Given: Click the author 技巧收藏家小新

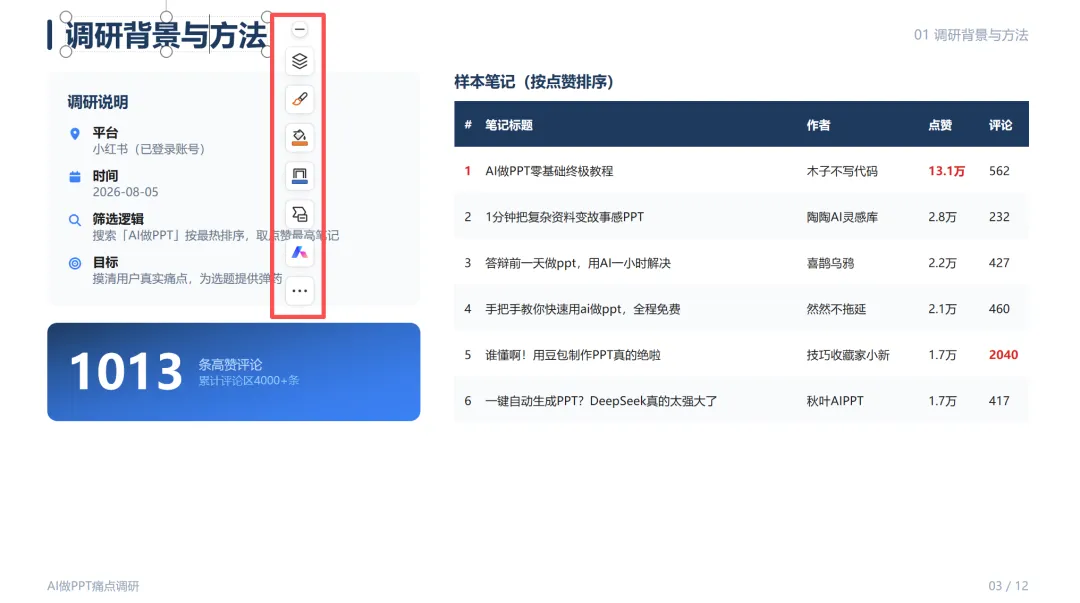Looking at the screenshot, I should (848, 355).
